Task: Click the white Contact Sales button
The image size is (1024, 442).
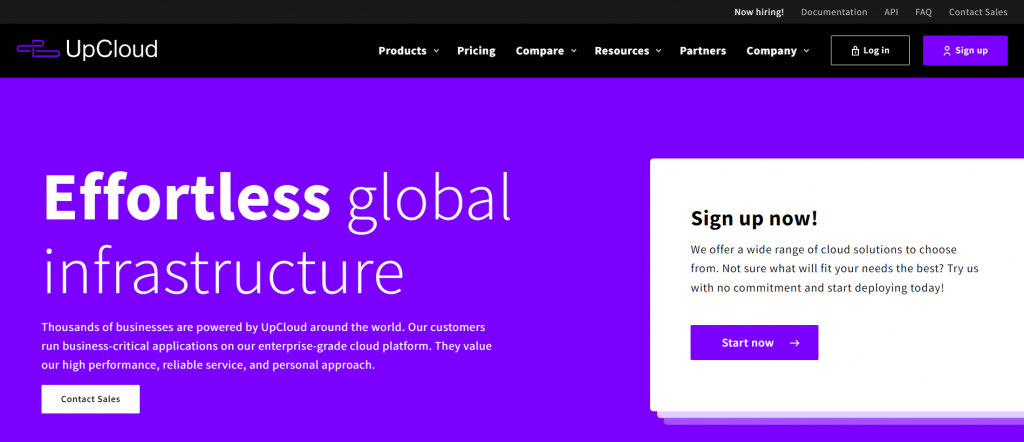Action: click(x=91, y=399)
